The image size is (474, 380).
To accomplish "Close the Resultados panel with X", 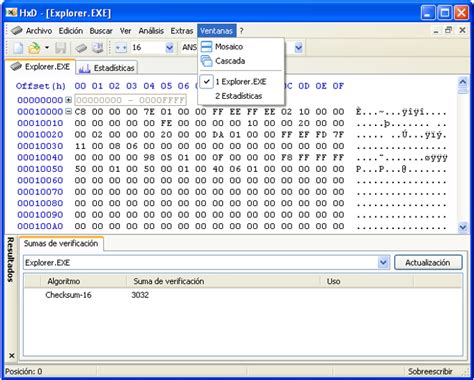I will pos(11,356).
